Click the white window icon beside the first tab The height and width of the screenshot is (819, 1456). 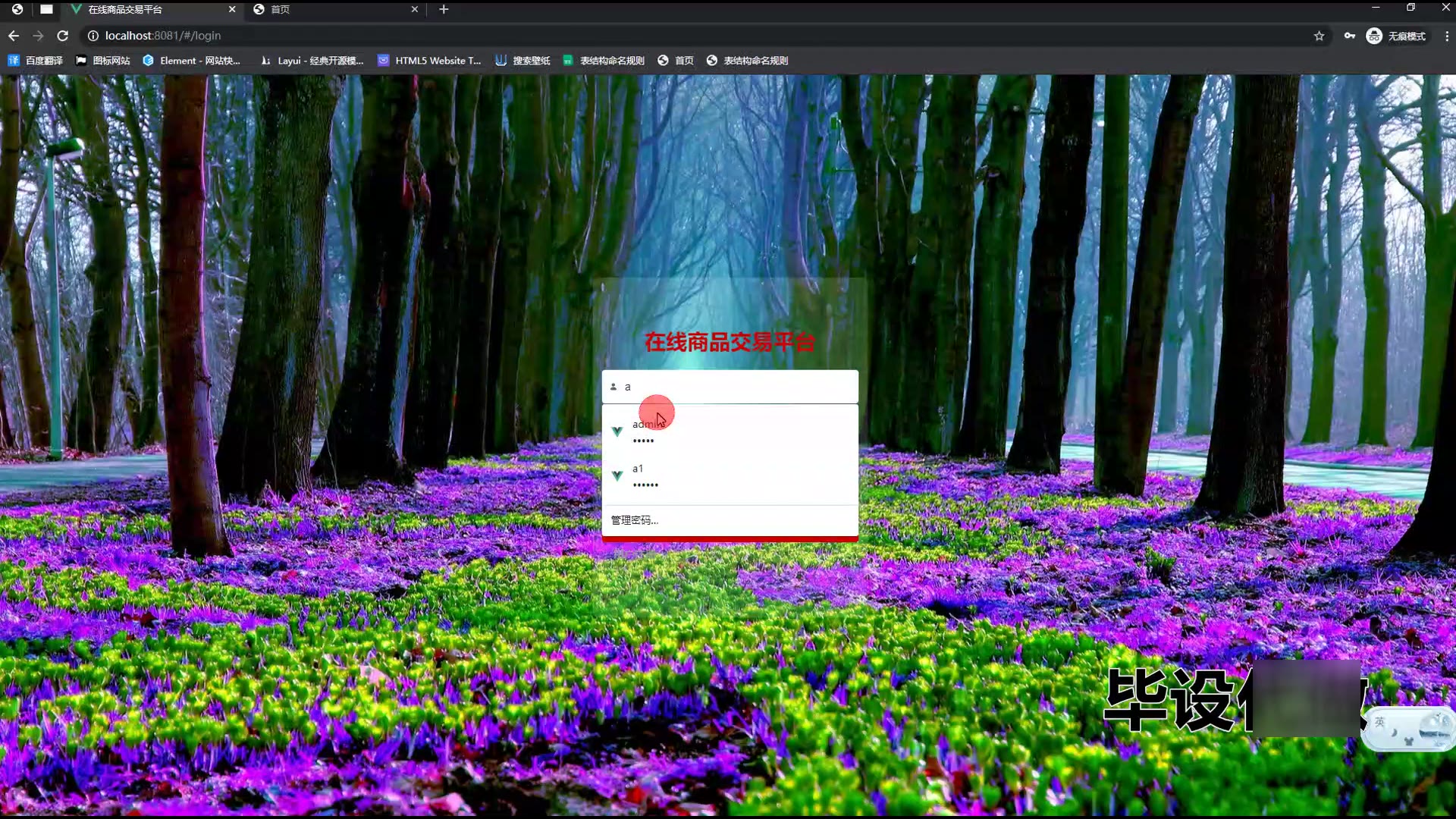click(x=46, y=9)
